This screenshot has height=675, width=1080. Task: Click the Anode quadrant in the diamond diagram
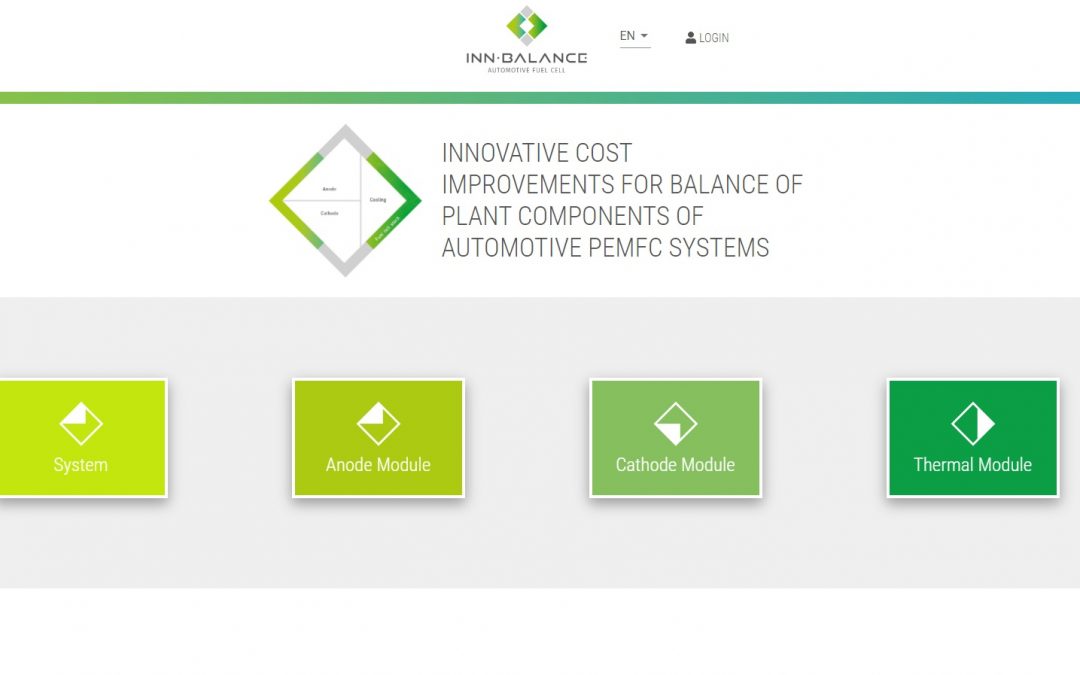[x=329, y=189]
